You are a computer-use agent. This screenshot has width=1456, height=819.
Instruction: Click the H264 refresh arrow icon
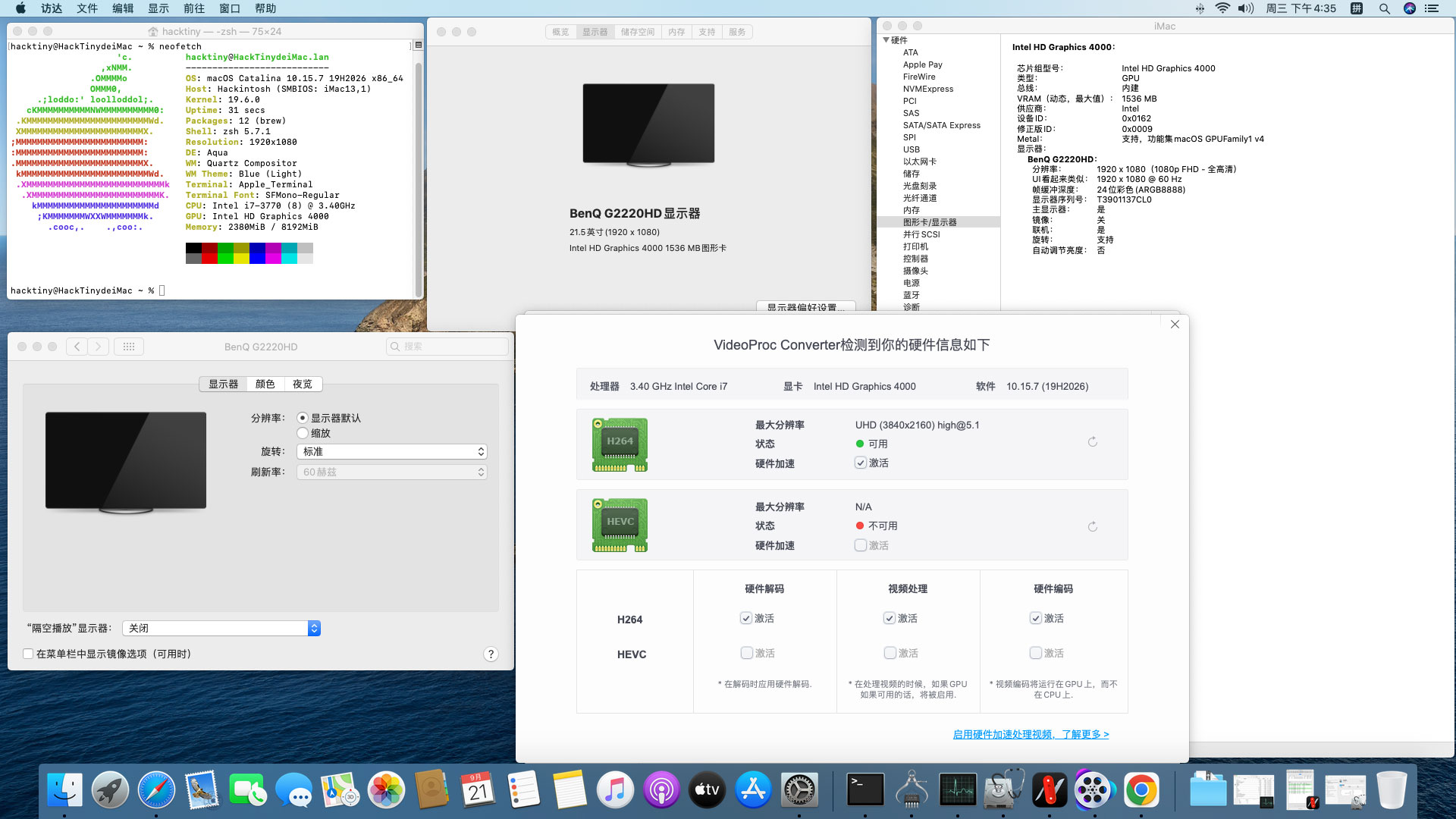point(1092,442)
